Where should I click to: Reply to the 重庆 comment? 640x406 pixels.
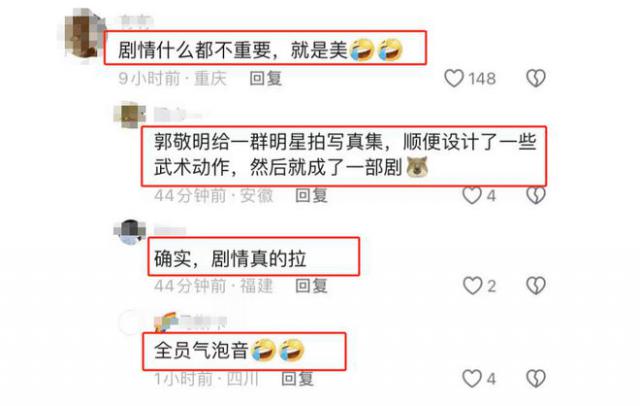266,78
